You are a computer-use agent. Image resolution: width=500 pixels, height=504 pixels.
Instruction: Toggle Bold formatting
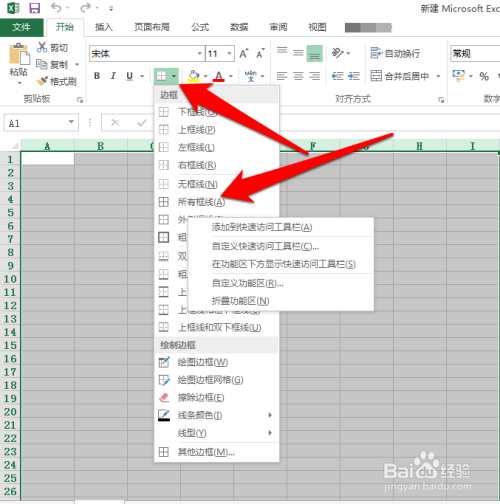pos(97,76)
